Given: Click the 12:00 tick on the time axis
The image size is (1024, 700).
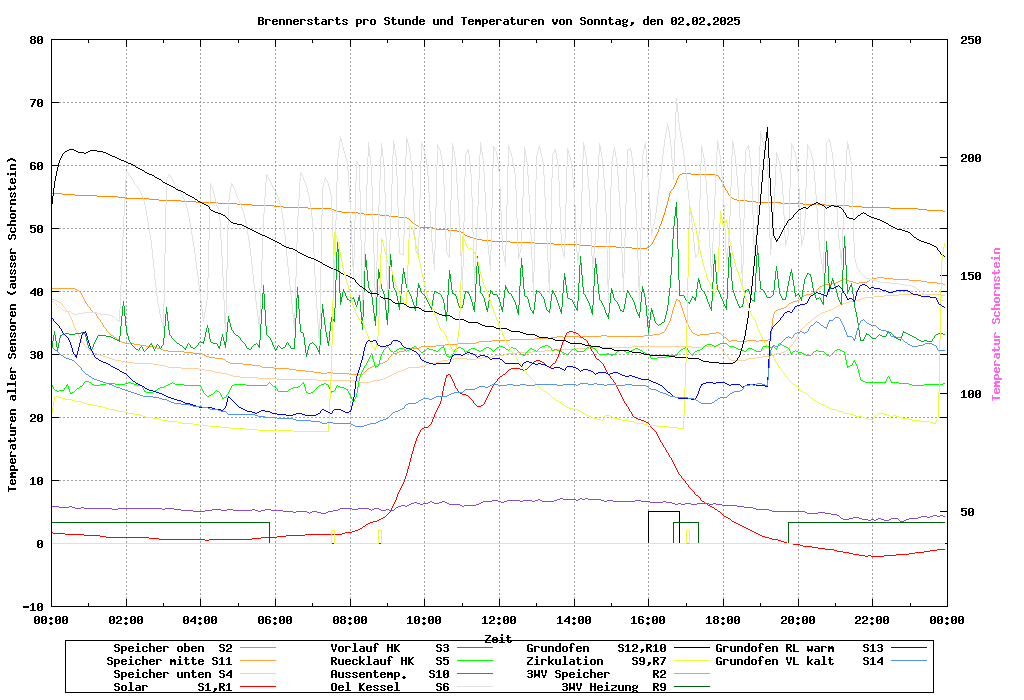Looking at the screenshot, I should coord(498,620).
